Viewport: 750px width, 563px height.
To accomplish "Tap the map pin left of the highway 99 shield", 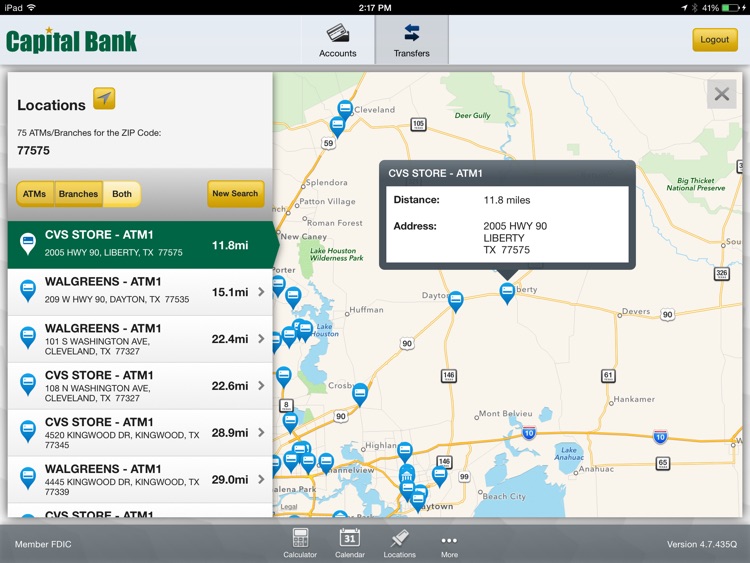I will (x=440, y=476).
